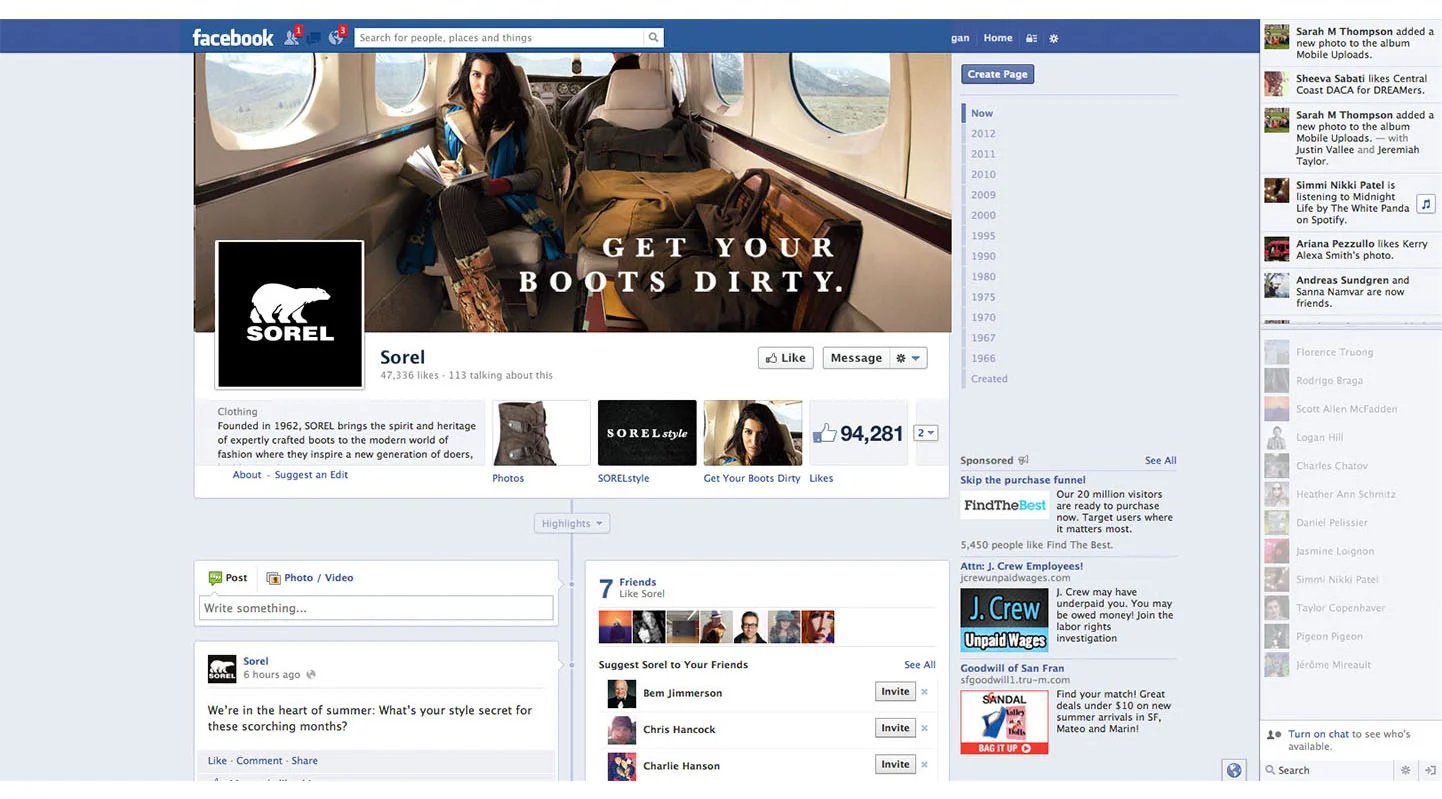Click the search magnifier button in header
This screenshot has width=1442, height=799.
click(653, 38)
